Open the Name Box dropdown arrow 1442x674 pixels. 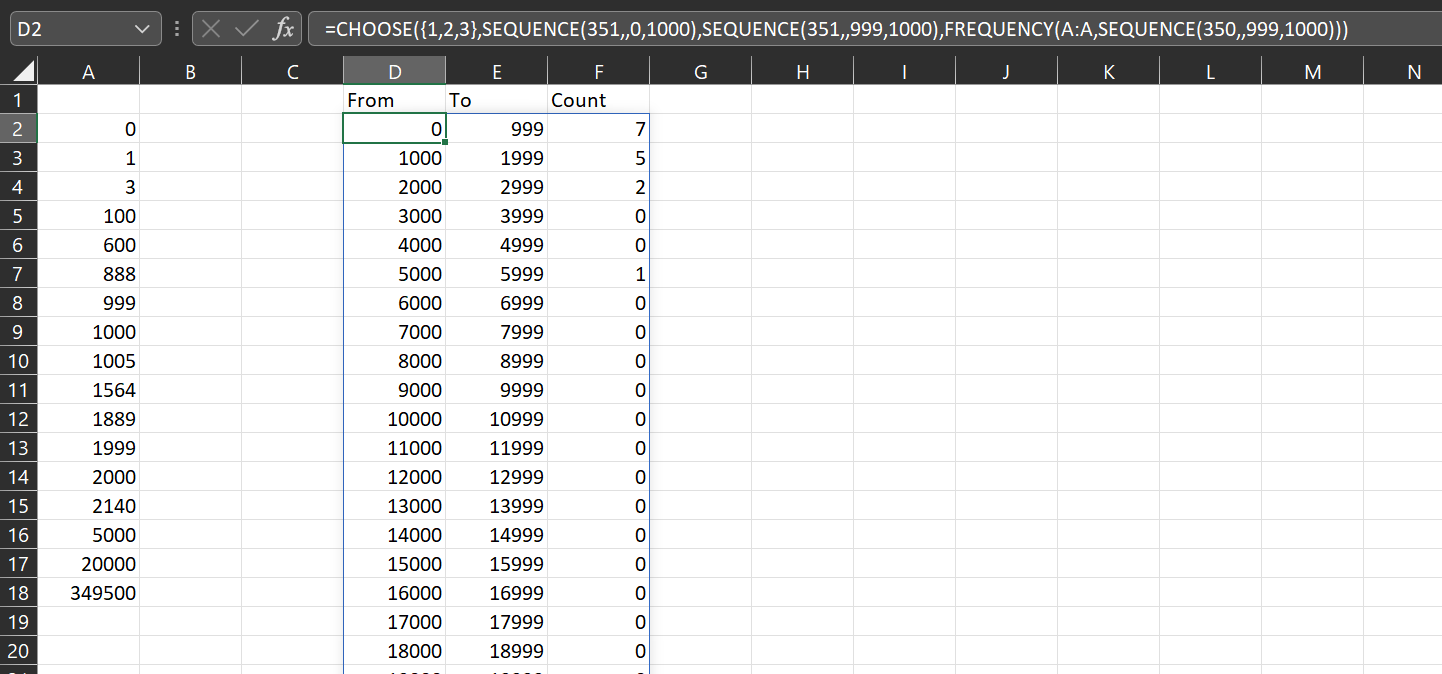click(140, 29)
